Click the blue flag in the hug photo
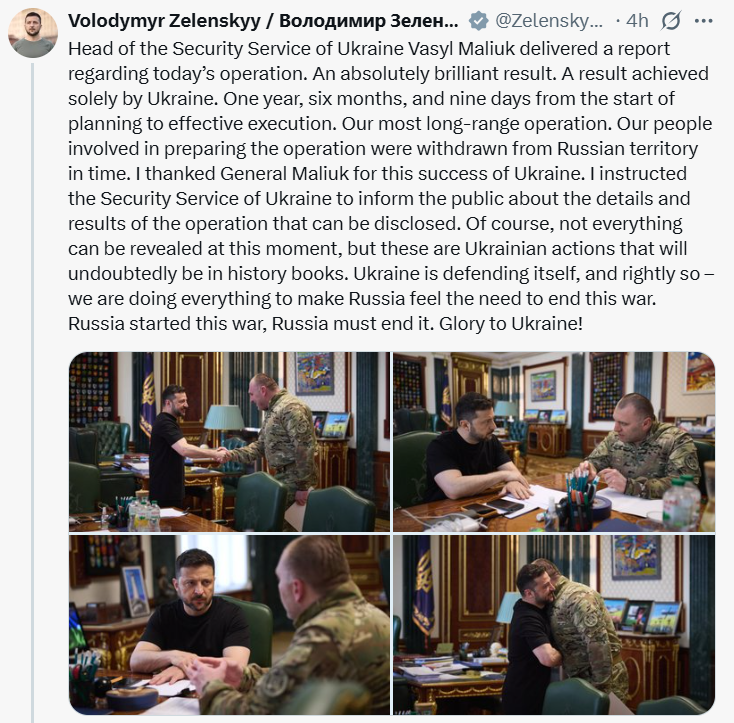Image resolution: width=734 pixels, height=723 pixels. (x=424, y=591)
